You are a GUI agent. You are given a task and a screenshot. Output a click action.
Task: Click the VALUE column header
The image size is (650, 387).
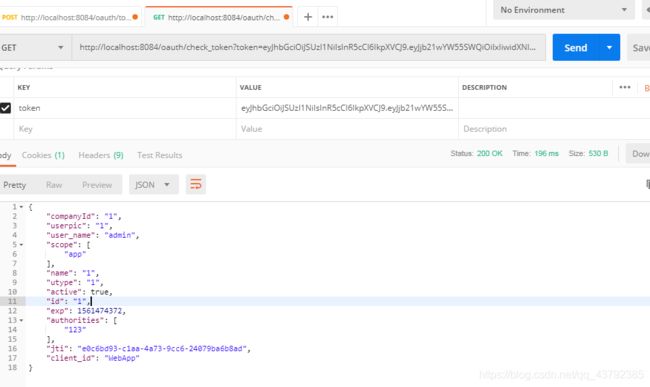[x=250, y=87]
